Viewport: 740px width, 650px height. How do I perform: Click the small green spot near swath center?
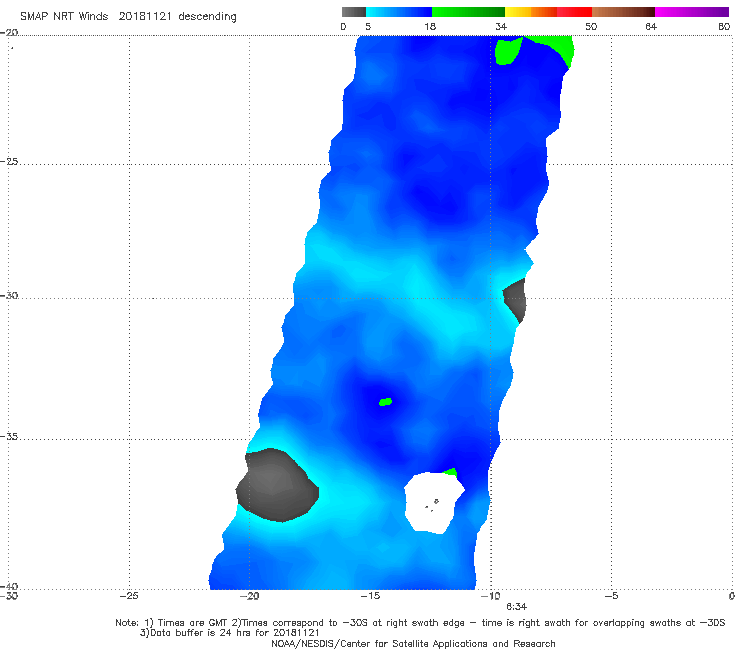(x=386, y=402)
